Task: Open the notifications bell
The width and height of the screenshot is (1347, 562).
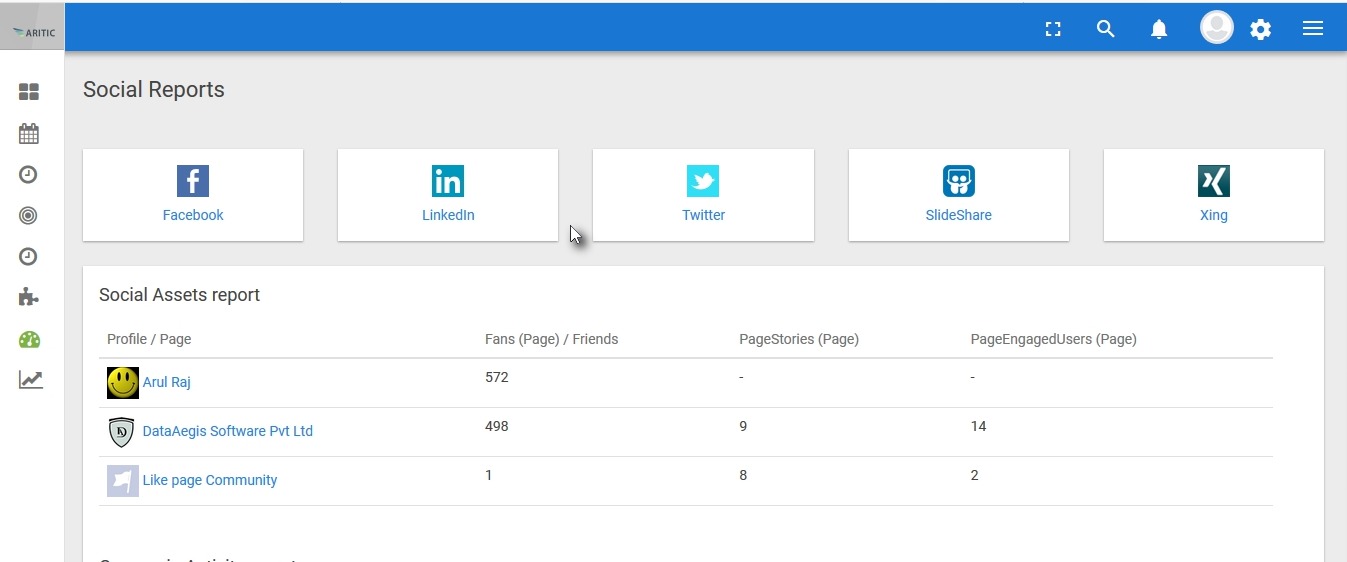Action: (1159, 29)
